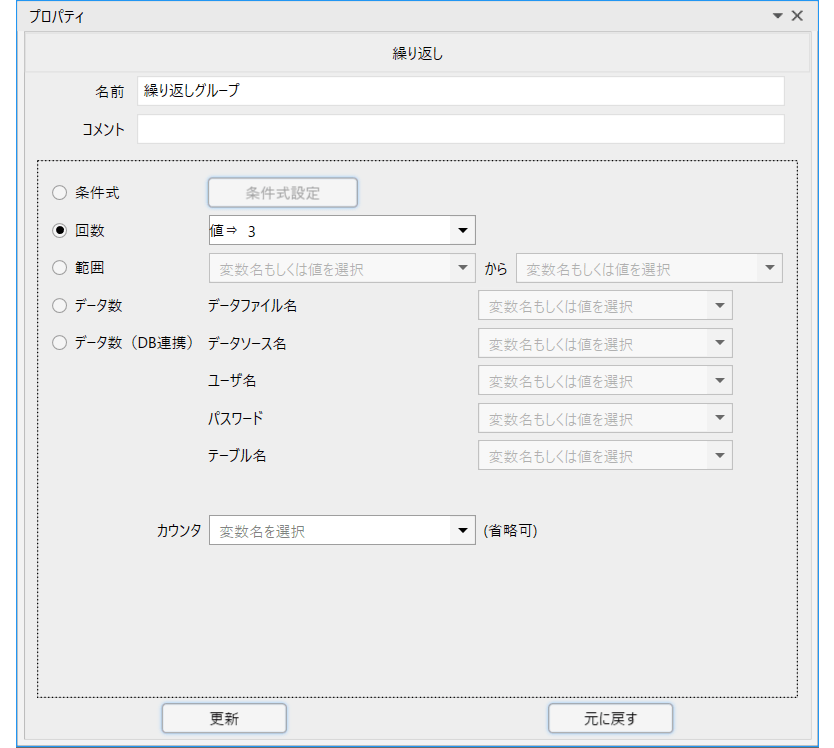Select the 条件式 radio button

[x=59, y=192]
